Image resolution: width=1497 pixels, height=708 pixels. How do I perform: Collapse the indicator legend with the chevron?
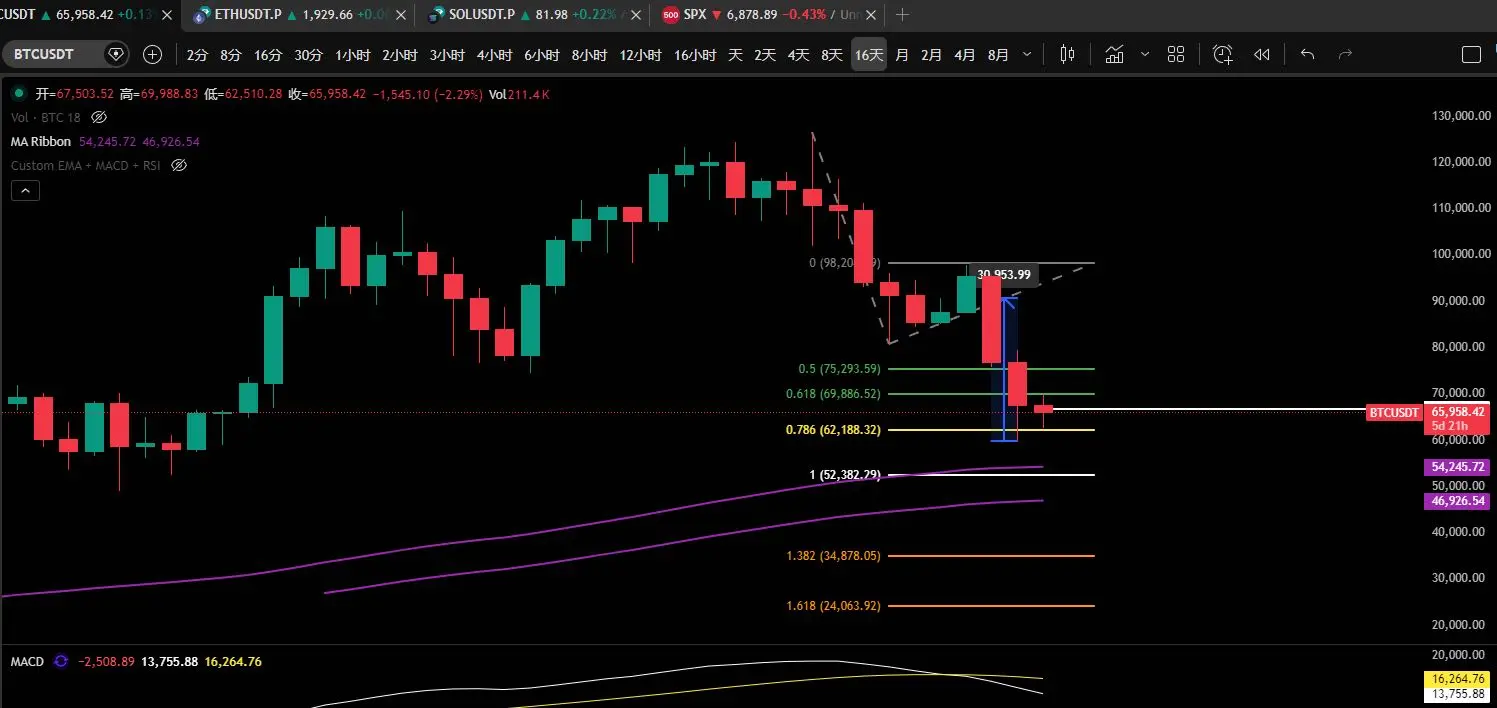click(x=25, y=190)
